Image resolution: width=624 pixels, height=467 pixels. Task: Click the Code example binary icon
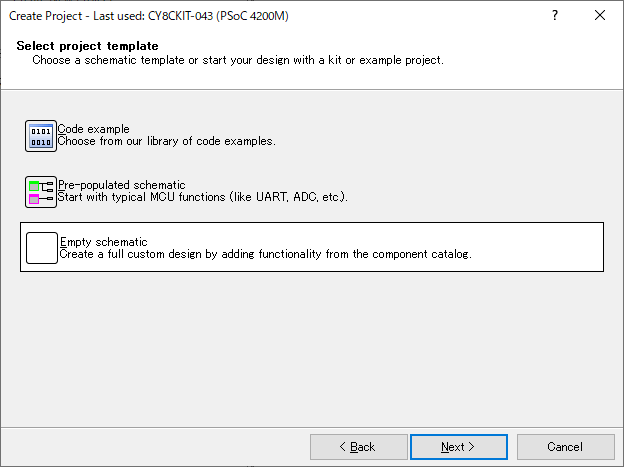[41, 136]
